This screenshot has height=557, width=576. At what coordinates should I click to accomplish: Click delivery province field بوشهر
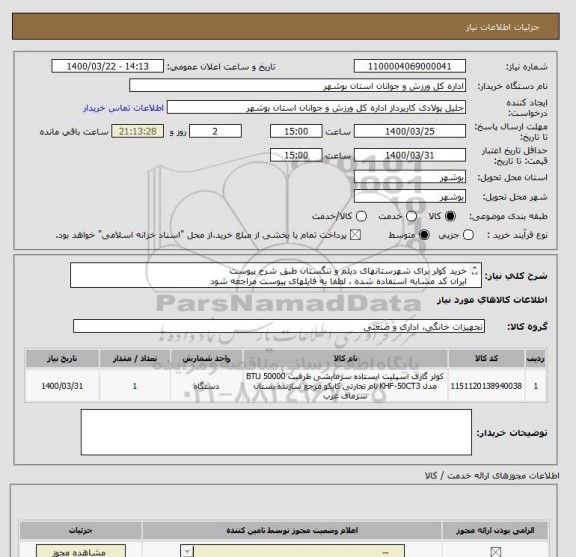pos(410,177)
